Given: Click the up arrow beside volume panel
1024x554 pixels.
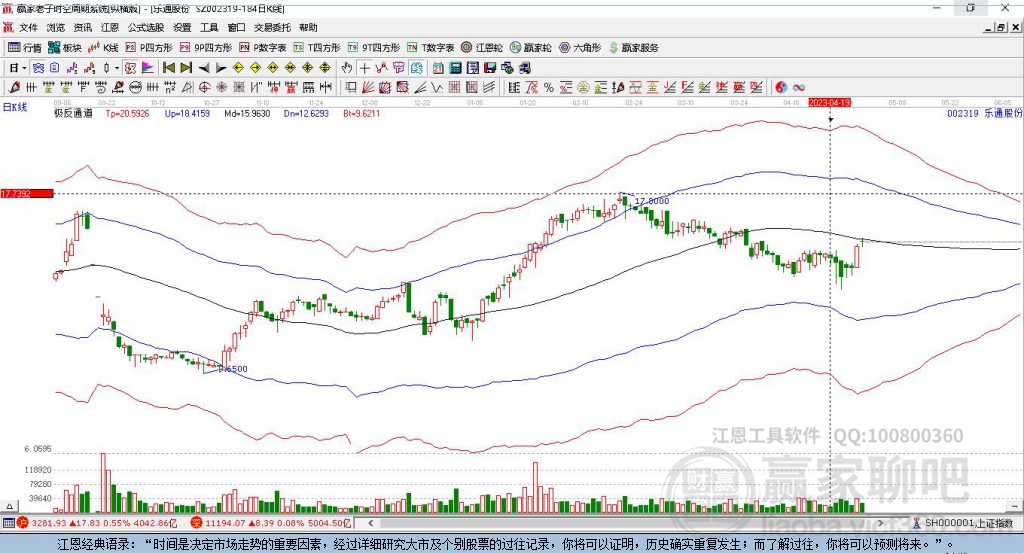Looking at the screenshot, I should [9, 506].
